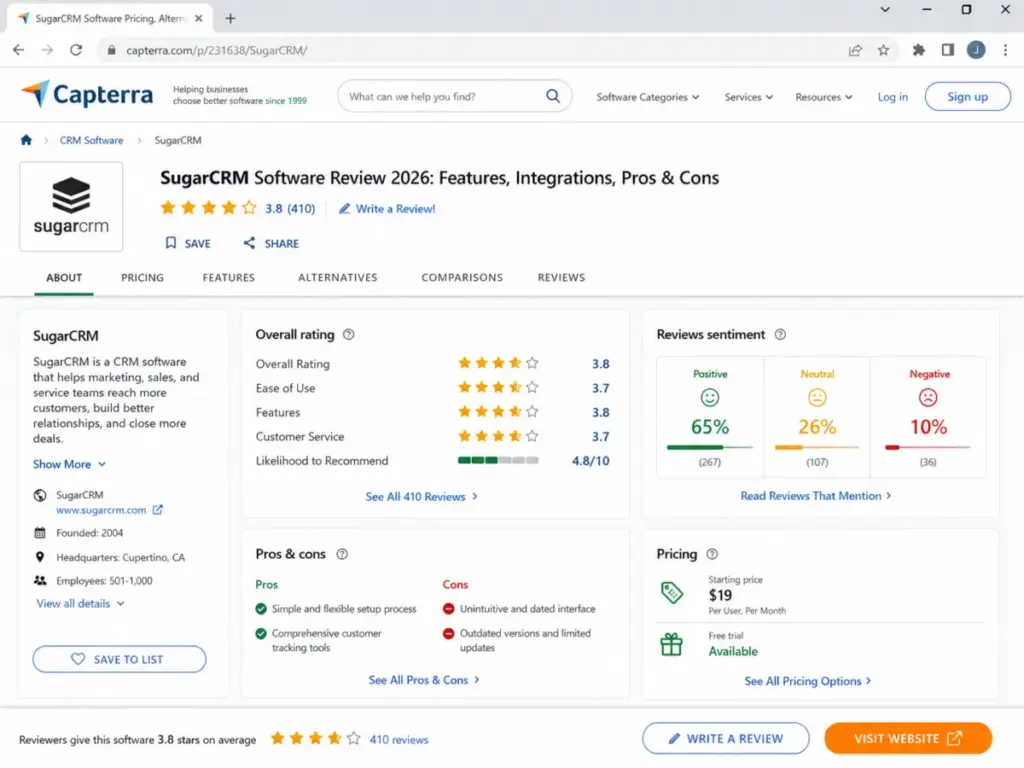This screenshot has width=1024, height=768.
Task: Click the SHARE icon
Action: (x=249, y=243)
